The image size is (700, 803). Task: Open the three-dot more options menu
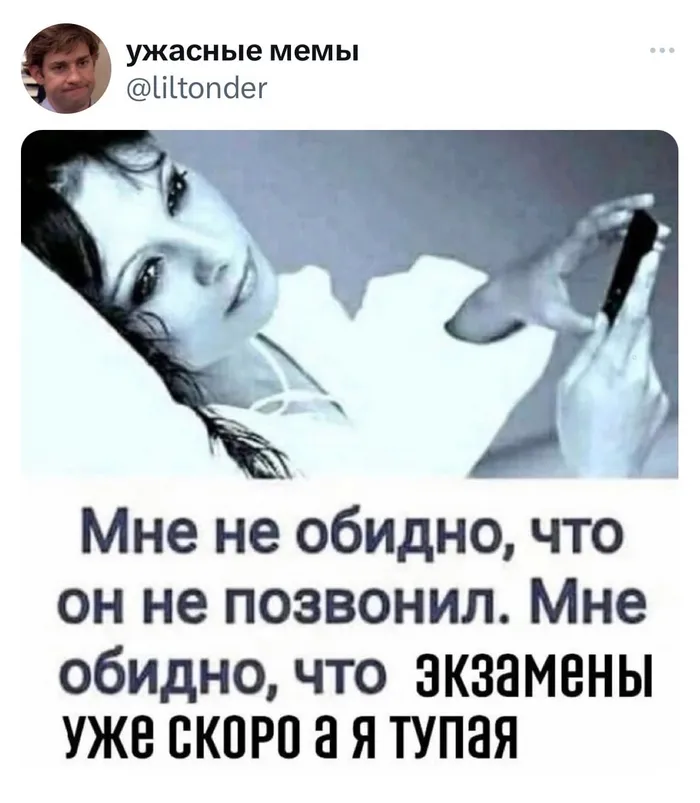point(663,50)
